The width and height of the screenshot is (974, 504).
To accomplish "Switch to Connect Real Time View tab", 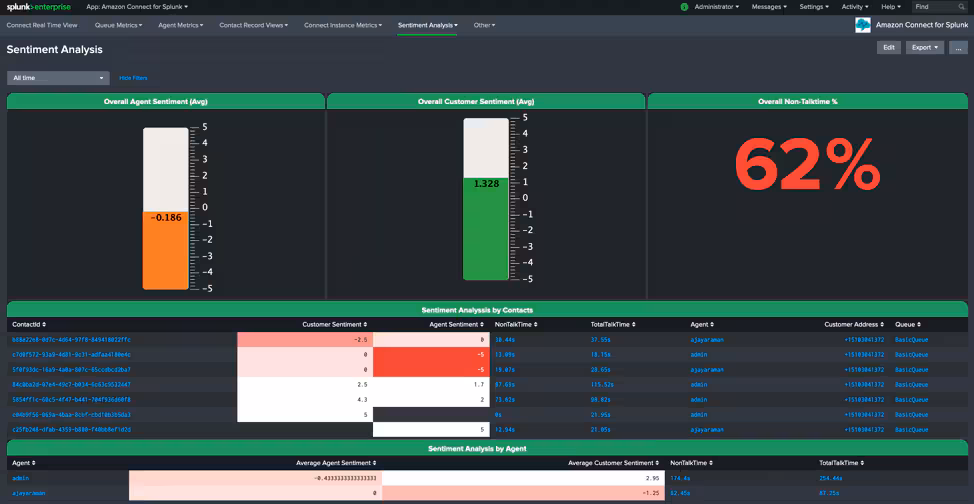I will [x=41, y=25].
